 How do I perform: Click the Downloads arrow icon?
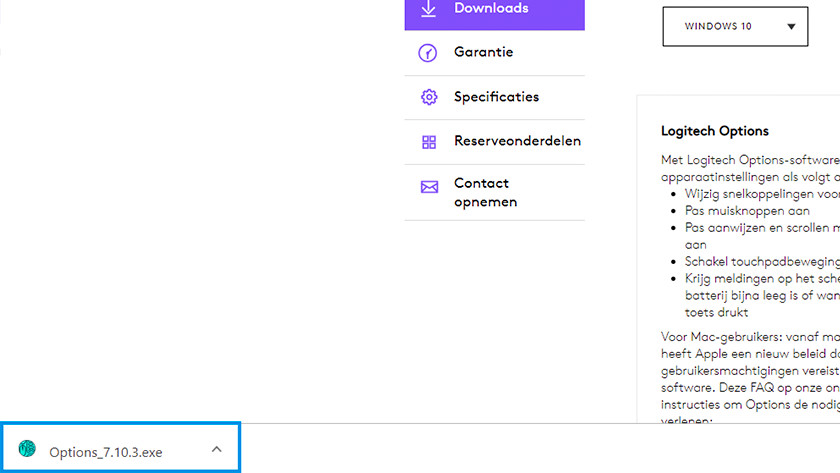[x=428, y=8]
